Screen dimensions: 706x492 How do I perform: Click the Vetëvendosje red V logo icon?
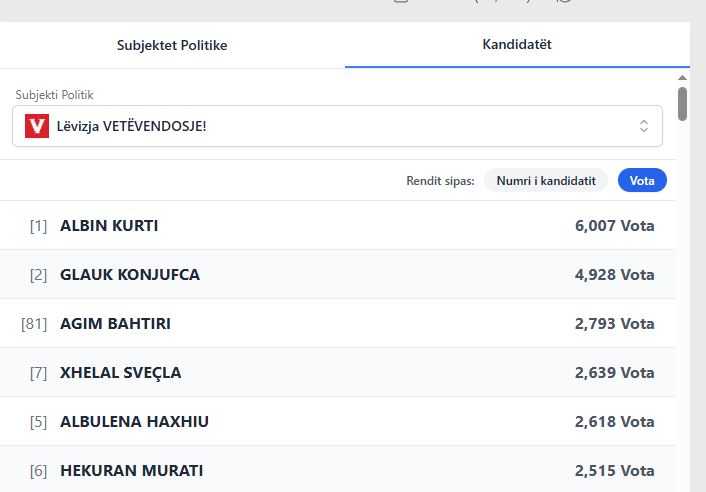(37, 126)
